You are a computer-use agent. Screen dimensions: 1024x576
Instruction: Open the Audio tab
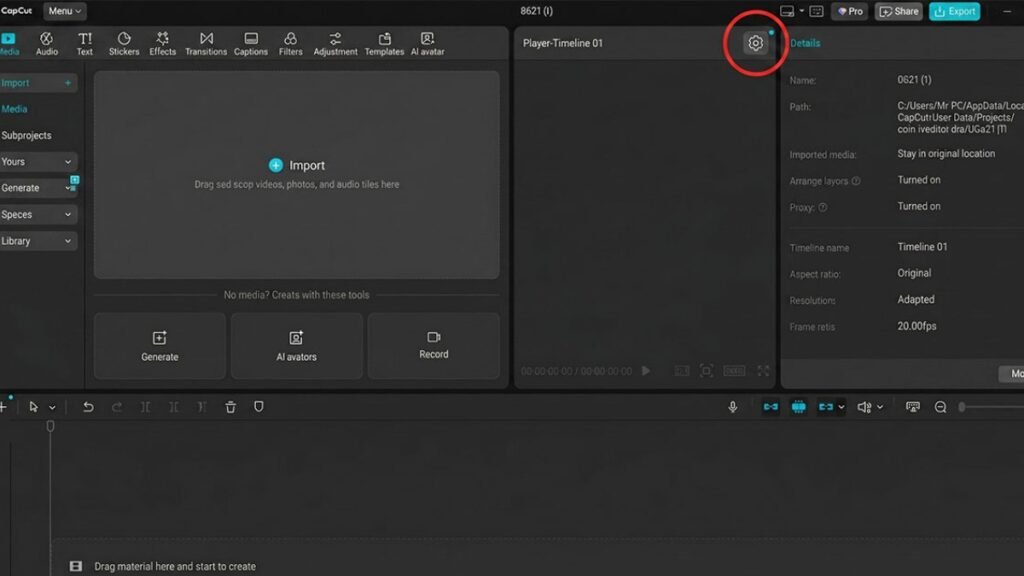(46, 43)
